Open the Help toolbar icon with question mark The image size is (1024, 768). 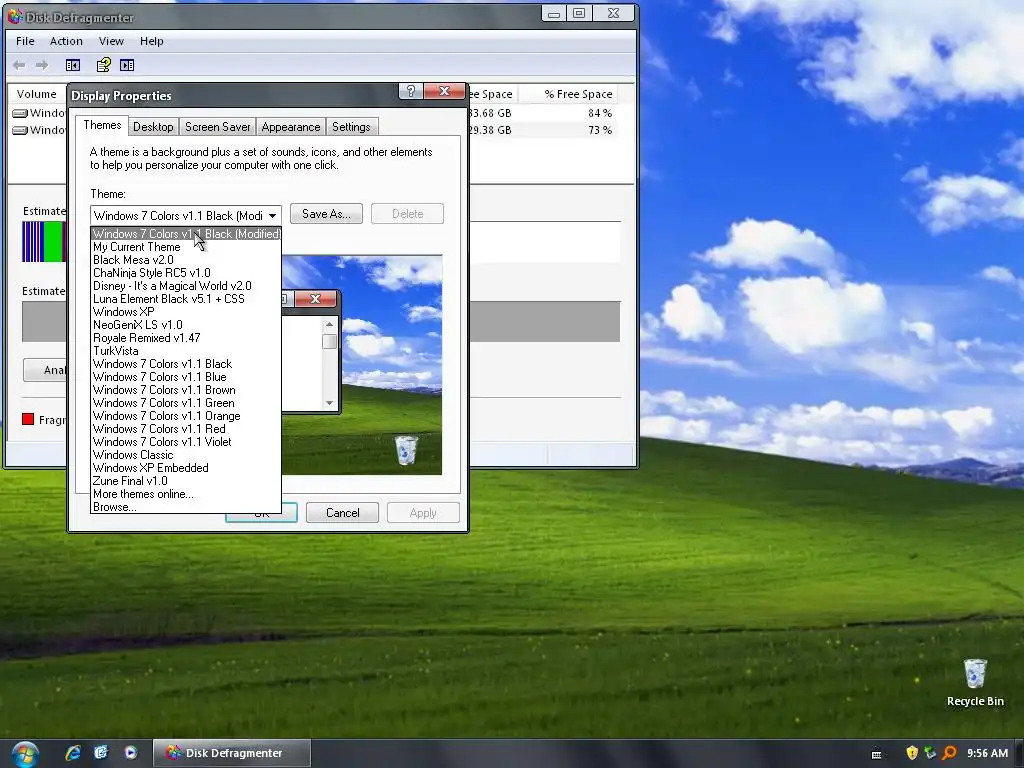point(104,65)
